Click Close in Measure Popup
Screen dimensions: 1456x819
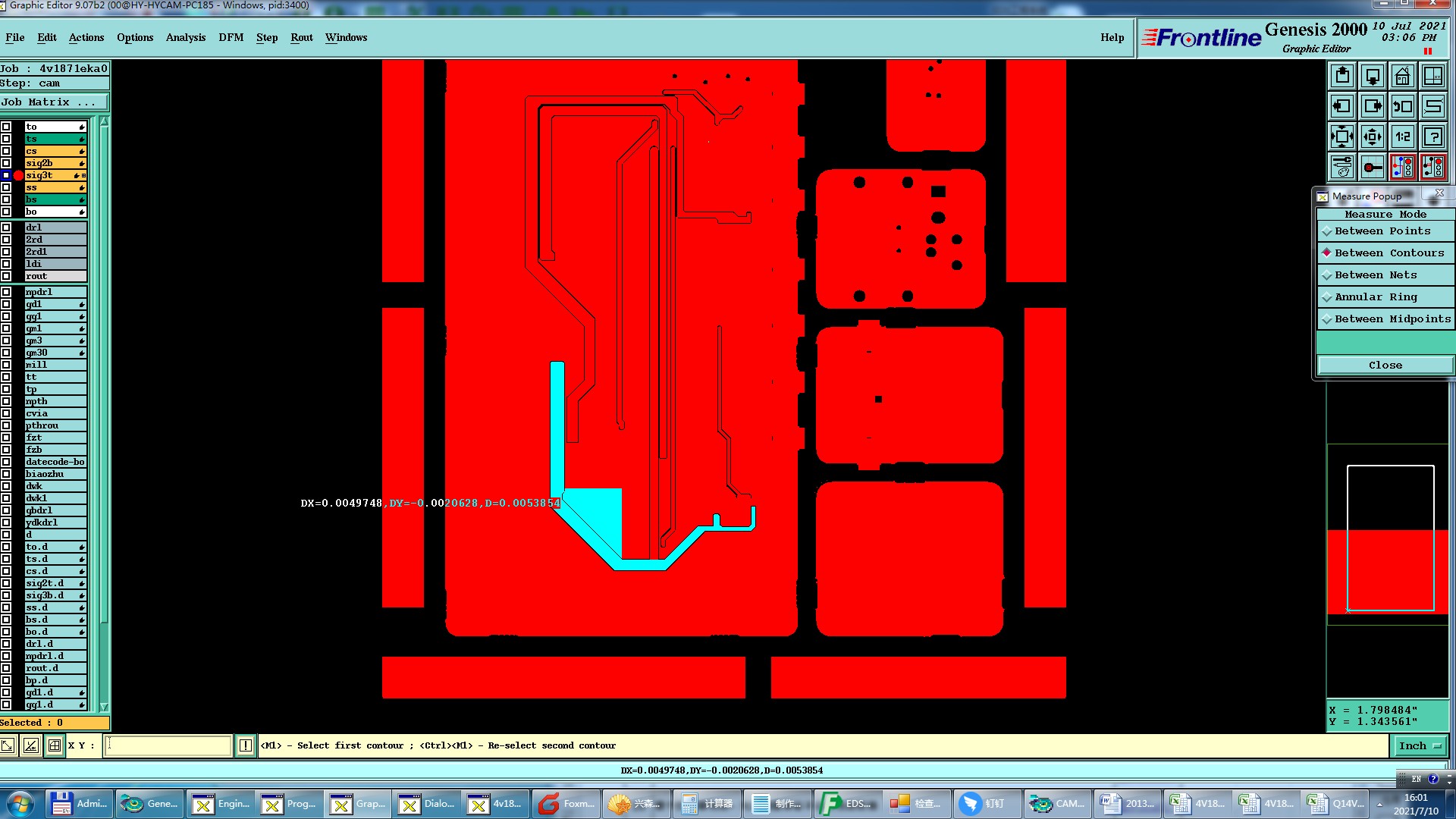(x=1385, y=366)
